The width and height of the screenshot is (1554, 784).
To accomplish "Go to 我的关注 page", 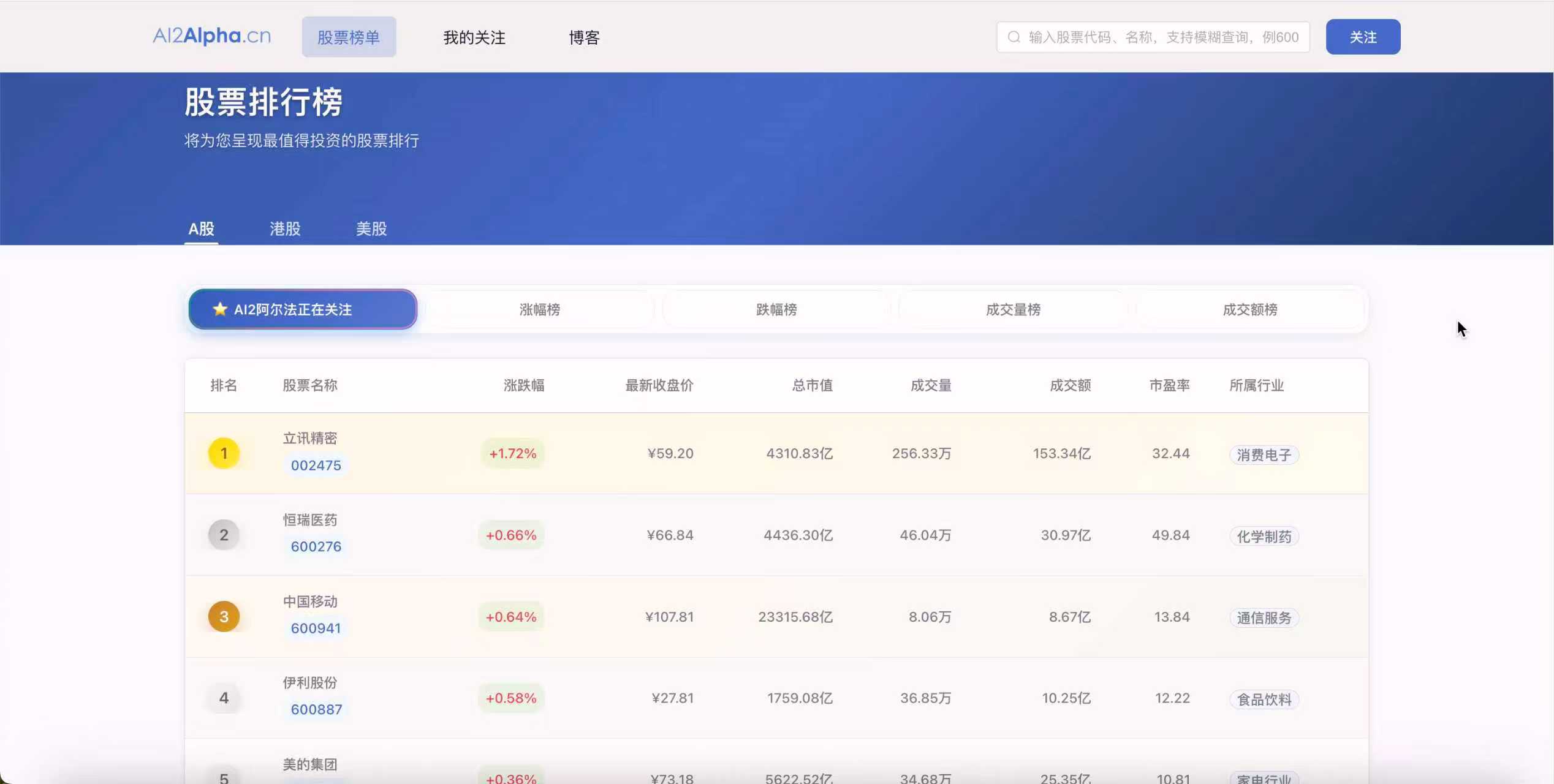I will [474, 37].
